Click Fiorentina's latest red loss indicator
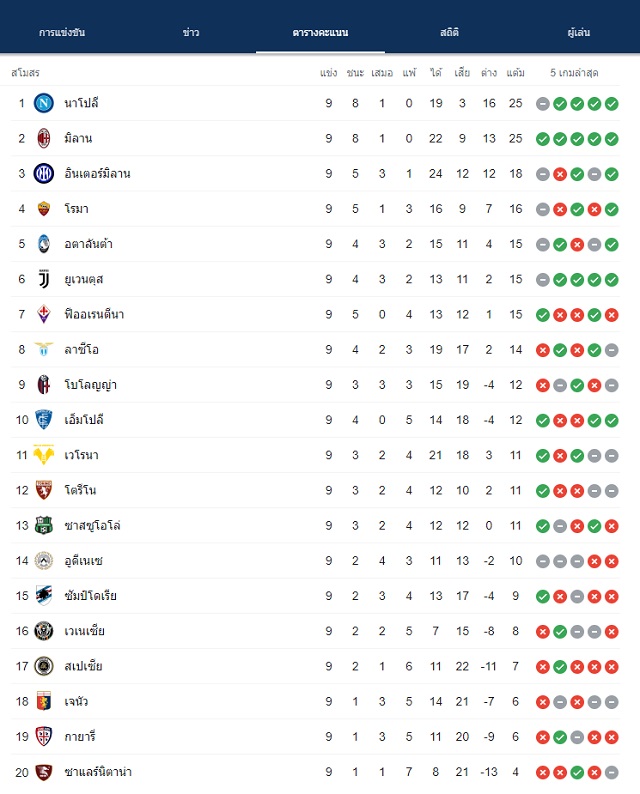 click(x=612, y=315)
